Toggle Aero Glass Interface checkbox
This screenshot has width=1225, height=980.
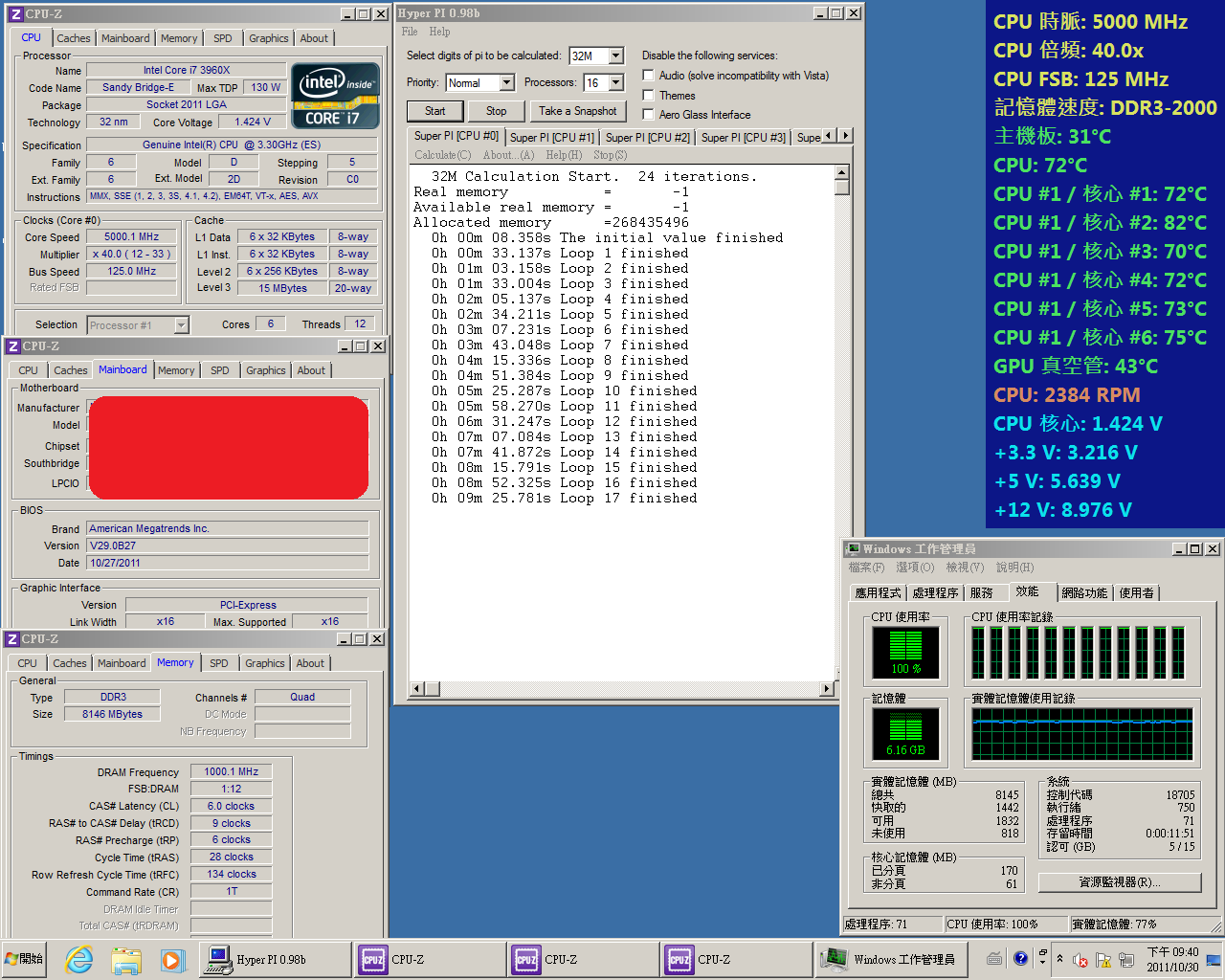click(x=648, y=114)
